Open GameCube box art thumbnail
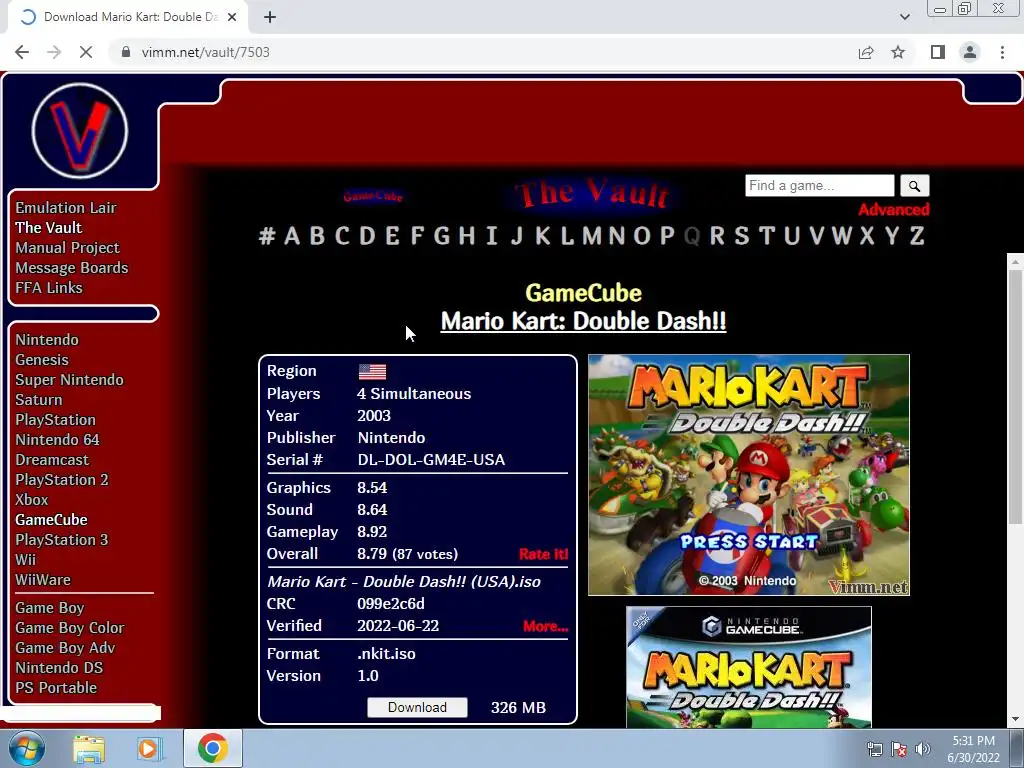The image size is (1024, 768). tap(748, 667)
